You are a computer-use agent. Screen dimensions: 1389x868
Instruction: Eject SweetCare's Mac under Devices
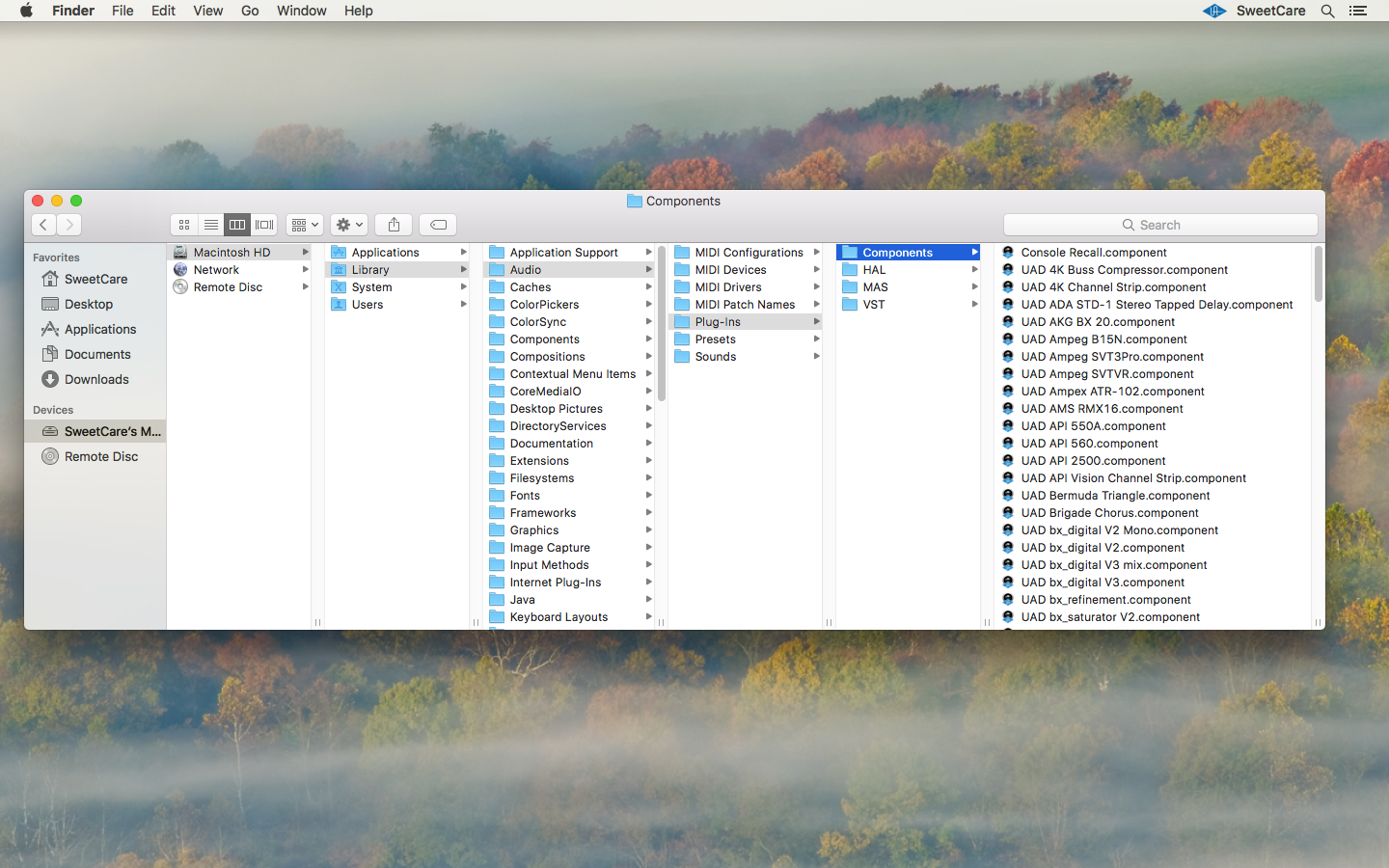coord(154,431)
